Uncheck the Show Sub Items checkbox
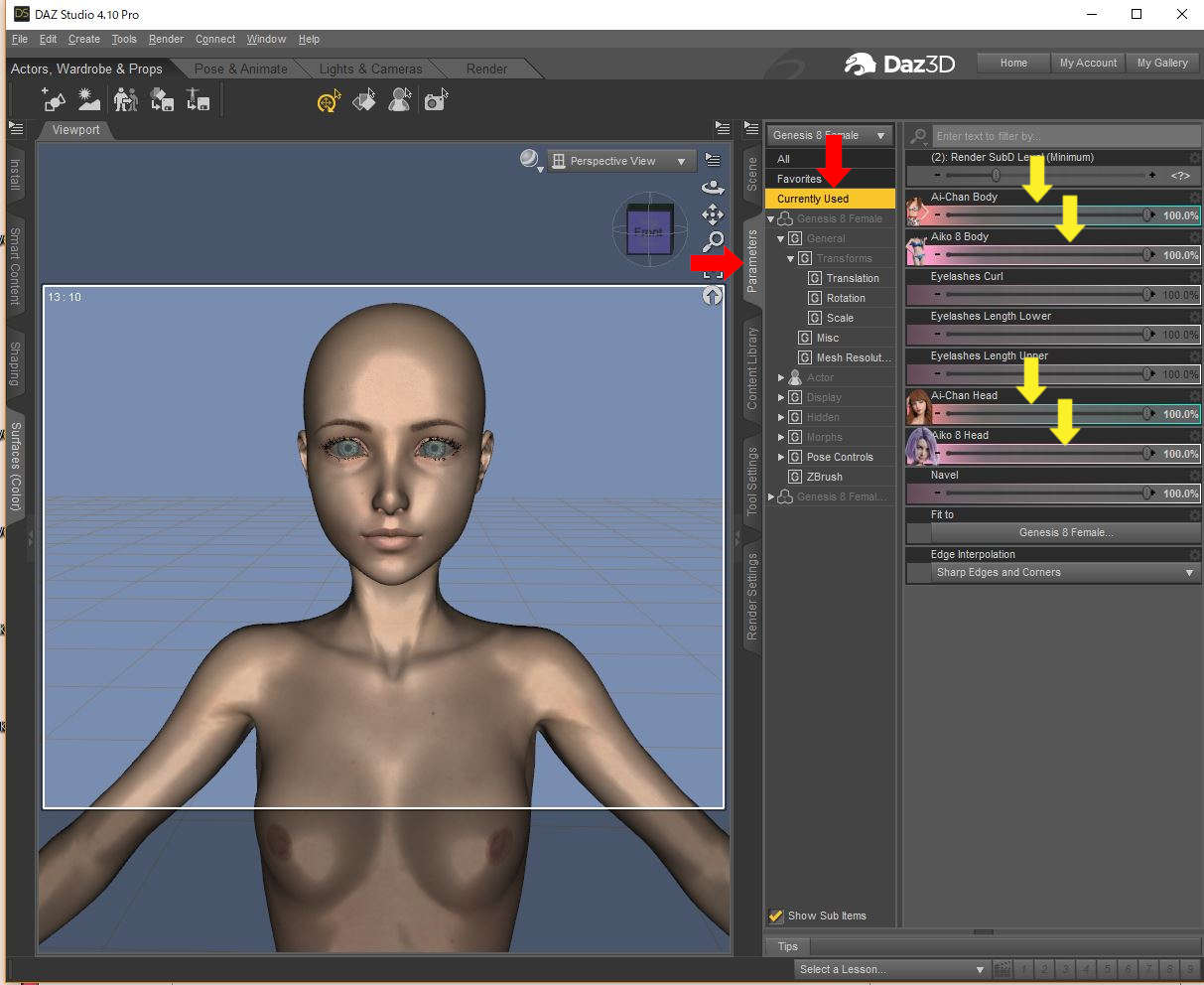Screen dimensions: 1204x985 [x=776, y=915]
